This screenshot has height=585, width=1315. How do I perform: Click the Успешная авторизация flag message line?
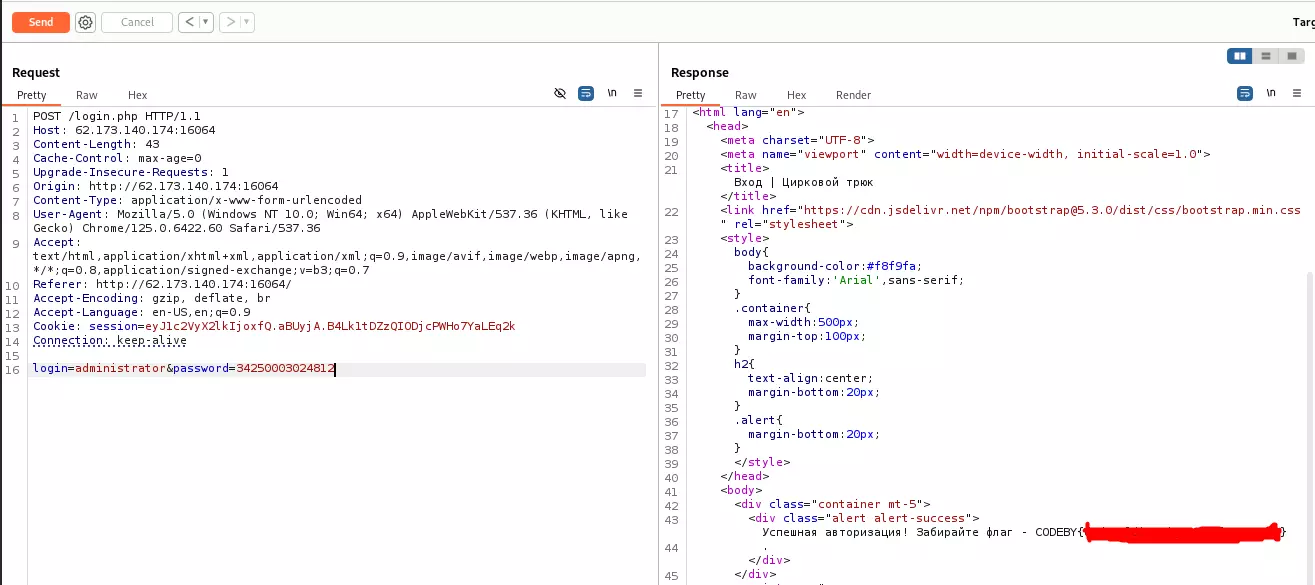coord(1024,532)
